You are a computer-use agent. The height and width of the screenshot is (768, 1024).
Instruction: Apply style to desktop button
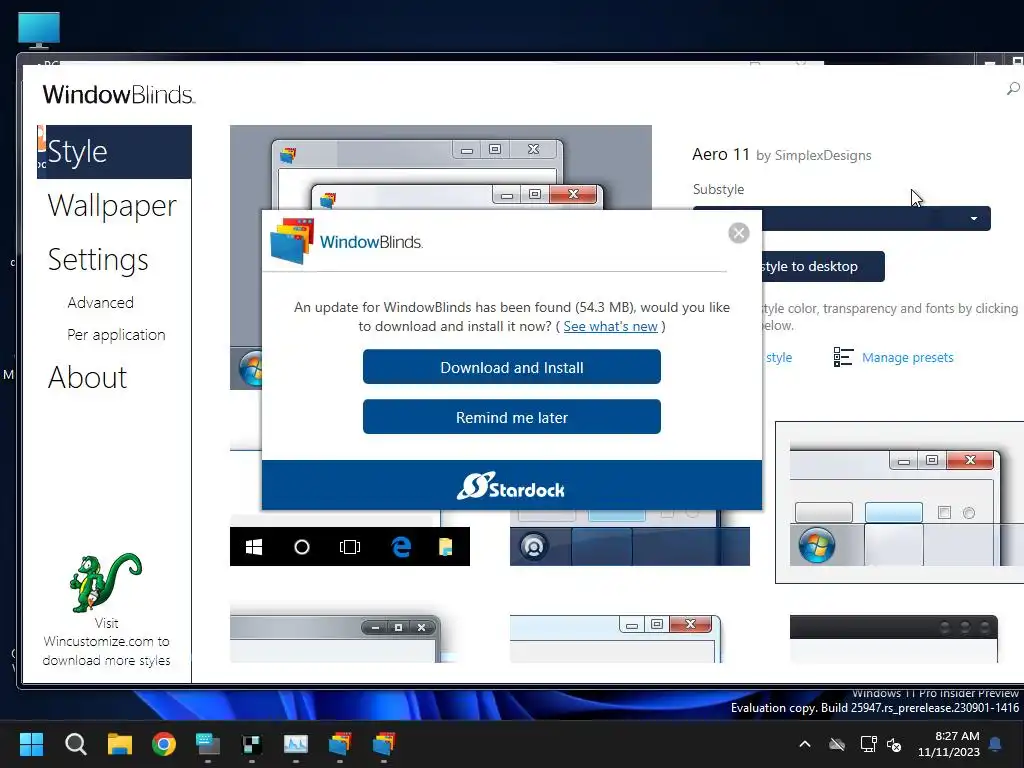pos(823,266)
